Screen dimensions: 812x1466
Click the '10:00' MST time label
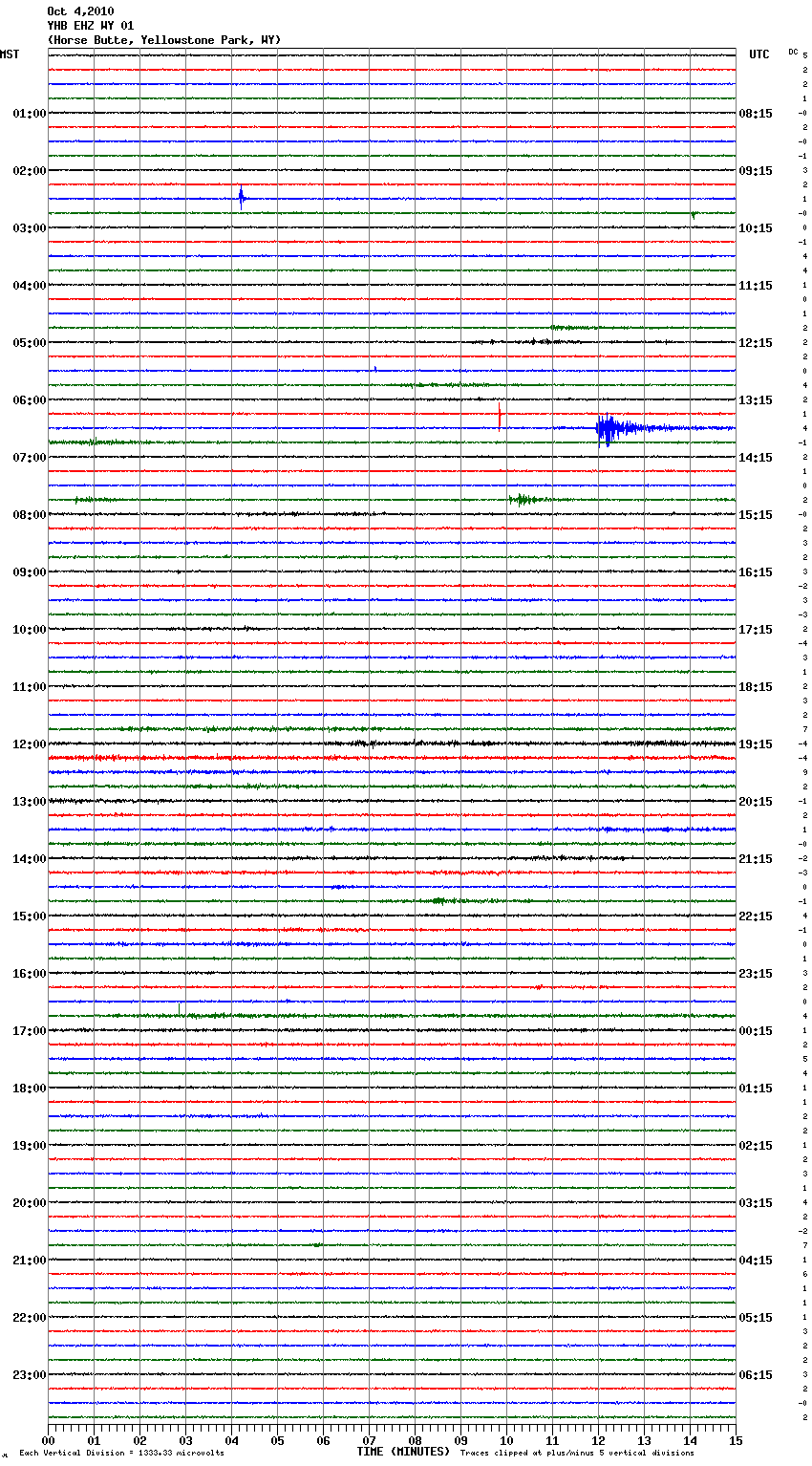[x=30, y=630]
